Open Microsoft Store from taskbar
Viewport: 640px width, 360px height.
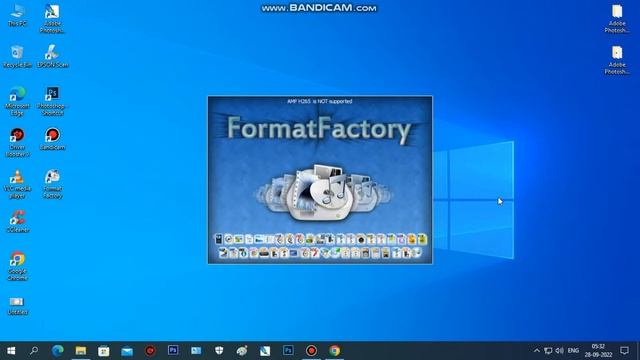(x=104, y=351)
